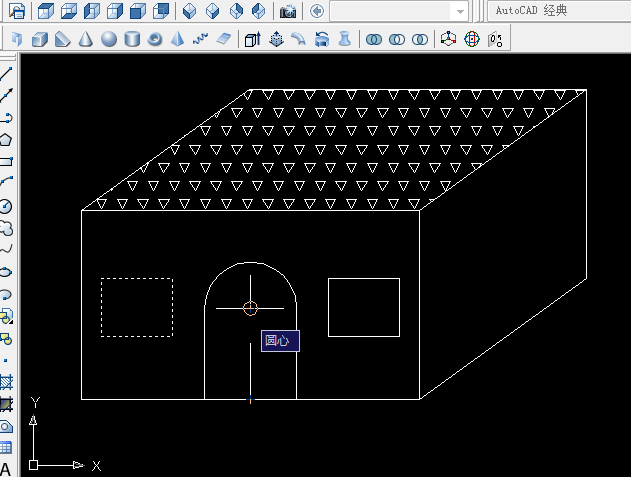Select the Box solid tool
Viewport: 631px width, 477px height.
click(x=39, y=40)
